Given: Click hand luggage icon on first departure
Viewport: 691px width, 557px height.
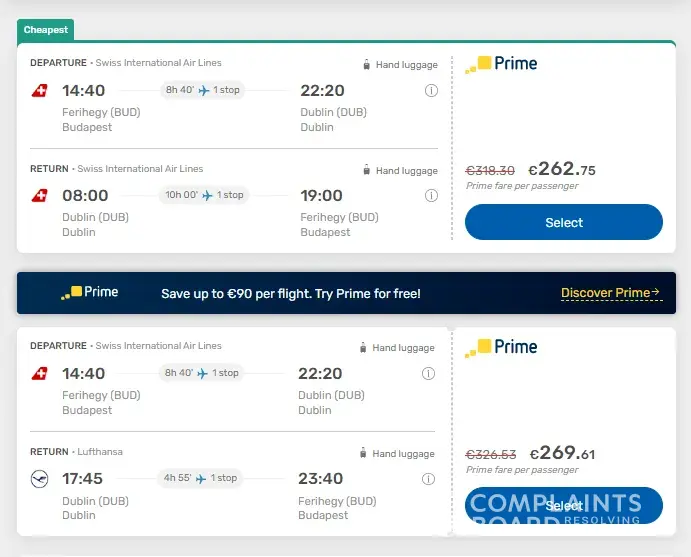Looking at the screenshot, I should pos(367,65).
